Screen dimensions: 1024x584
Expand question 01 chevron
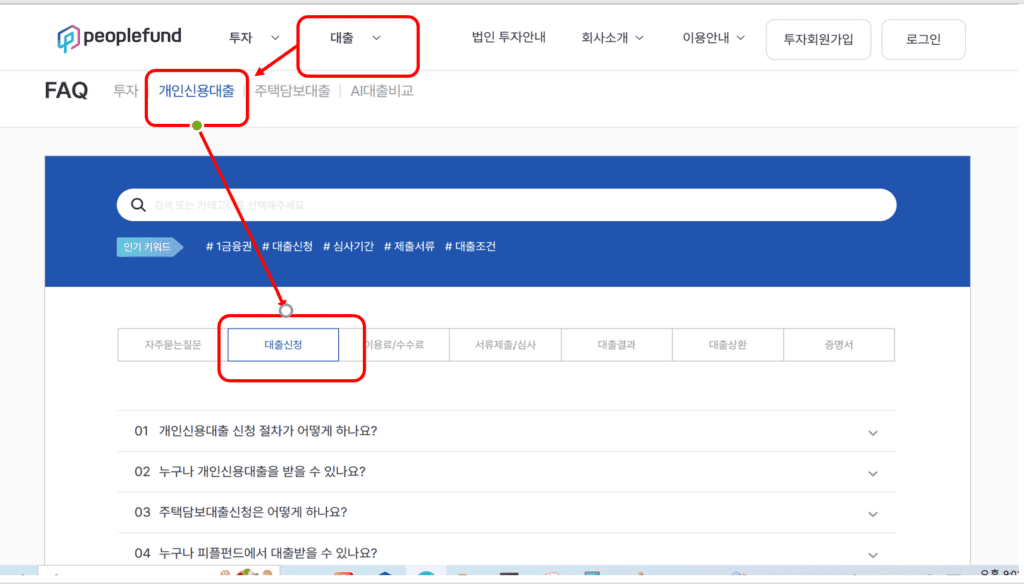(873, 433)
